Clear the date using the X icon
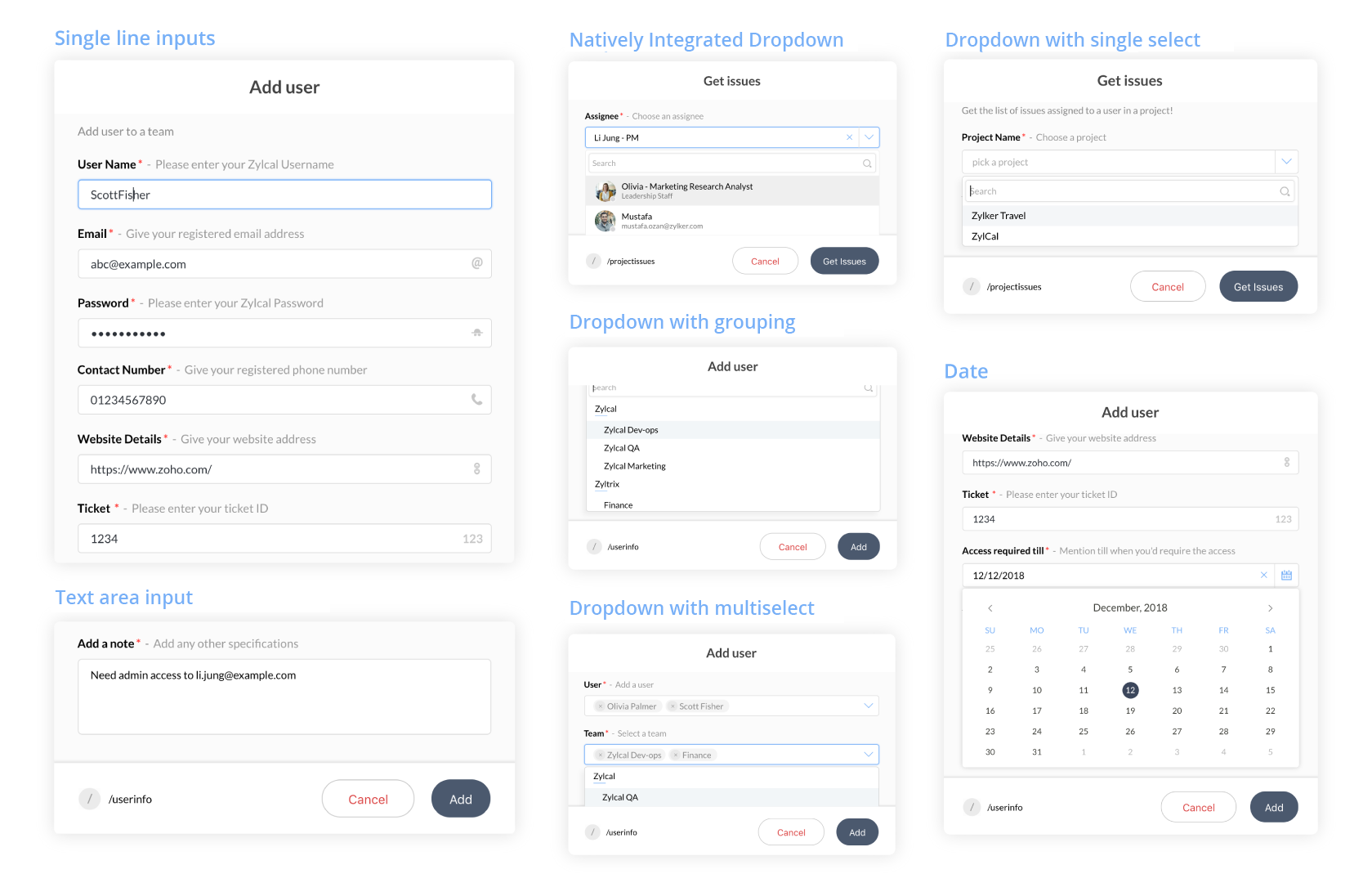Image resolution: width=1372 pixels, height=883 pixels. [x=1263, y=575]
